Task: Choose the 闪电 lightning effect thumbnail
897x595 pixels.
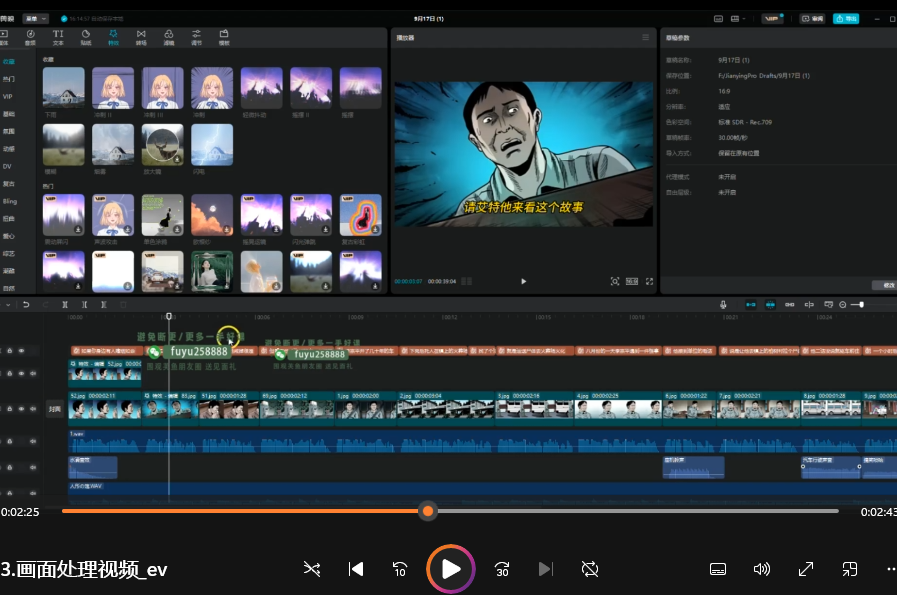Action: coord(212,145)
